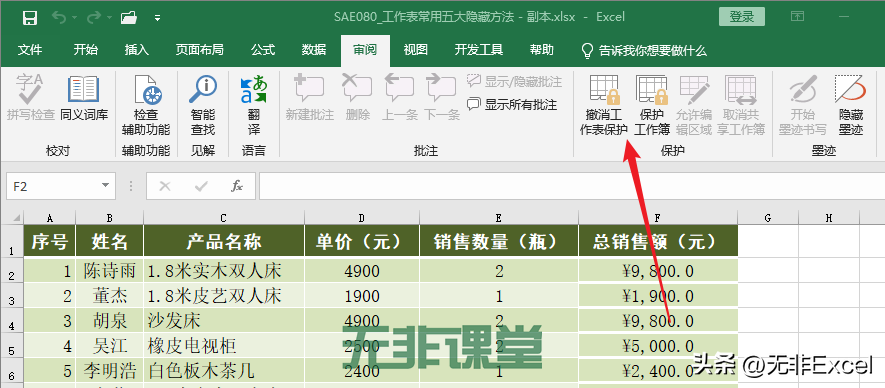Click the 告诉我你想要做什么 search box
The height and width of the screenshot is (388, 885).
click(x=644, y=50)
